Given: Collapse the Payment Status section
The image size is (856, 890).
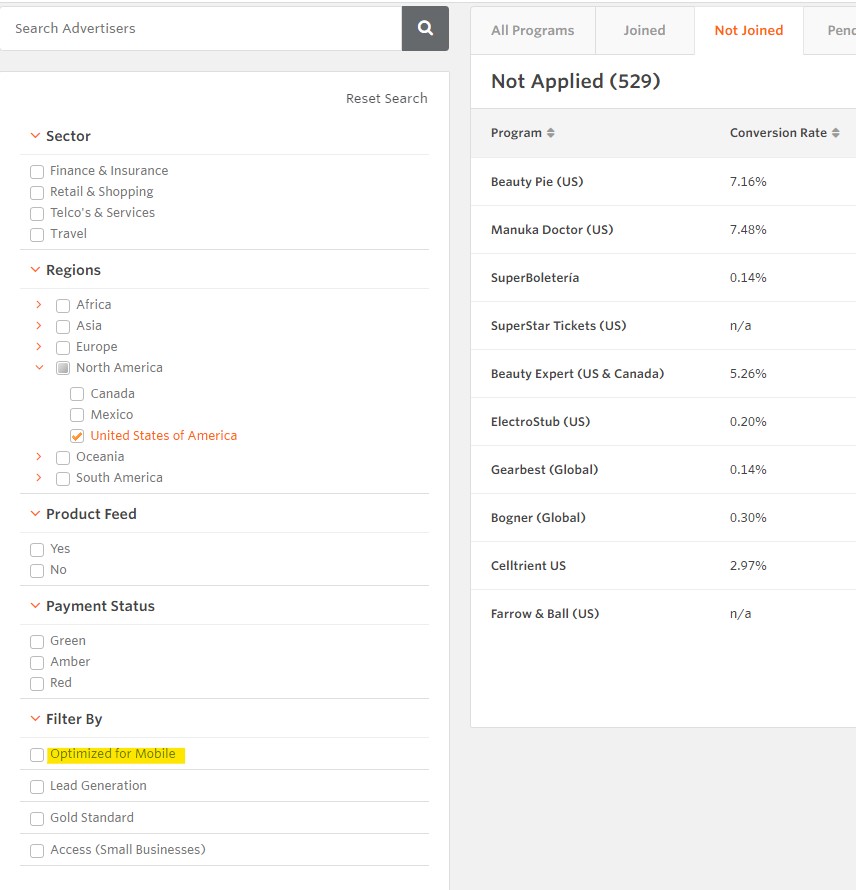Looking at the screenshot, I should point(35,606).
